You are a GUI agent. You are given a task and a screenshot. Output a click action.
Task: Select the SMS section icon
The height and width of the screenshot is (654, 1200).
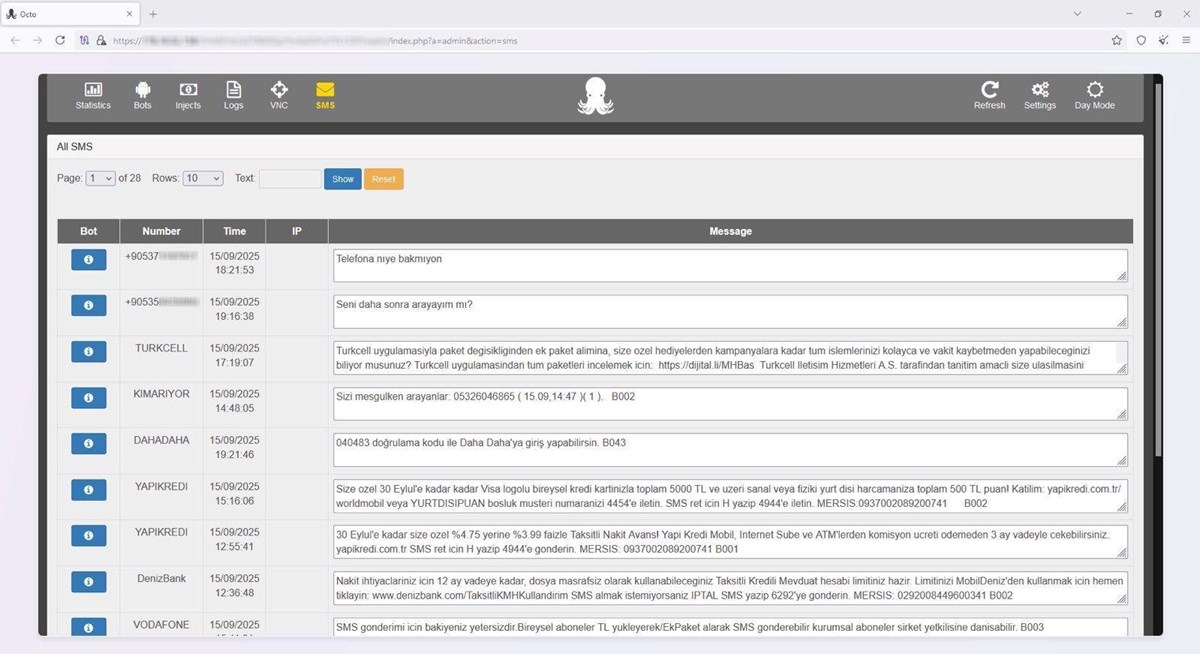pos(325,95)
